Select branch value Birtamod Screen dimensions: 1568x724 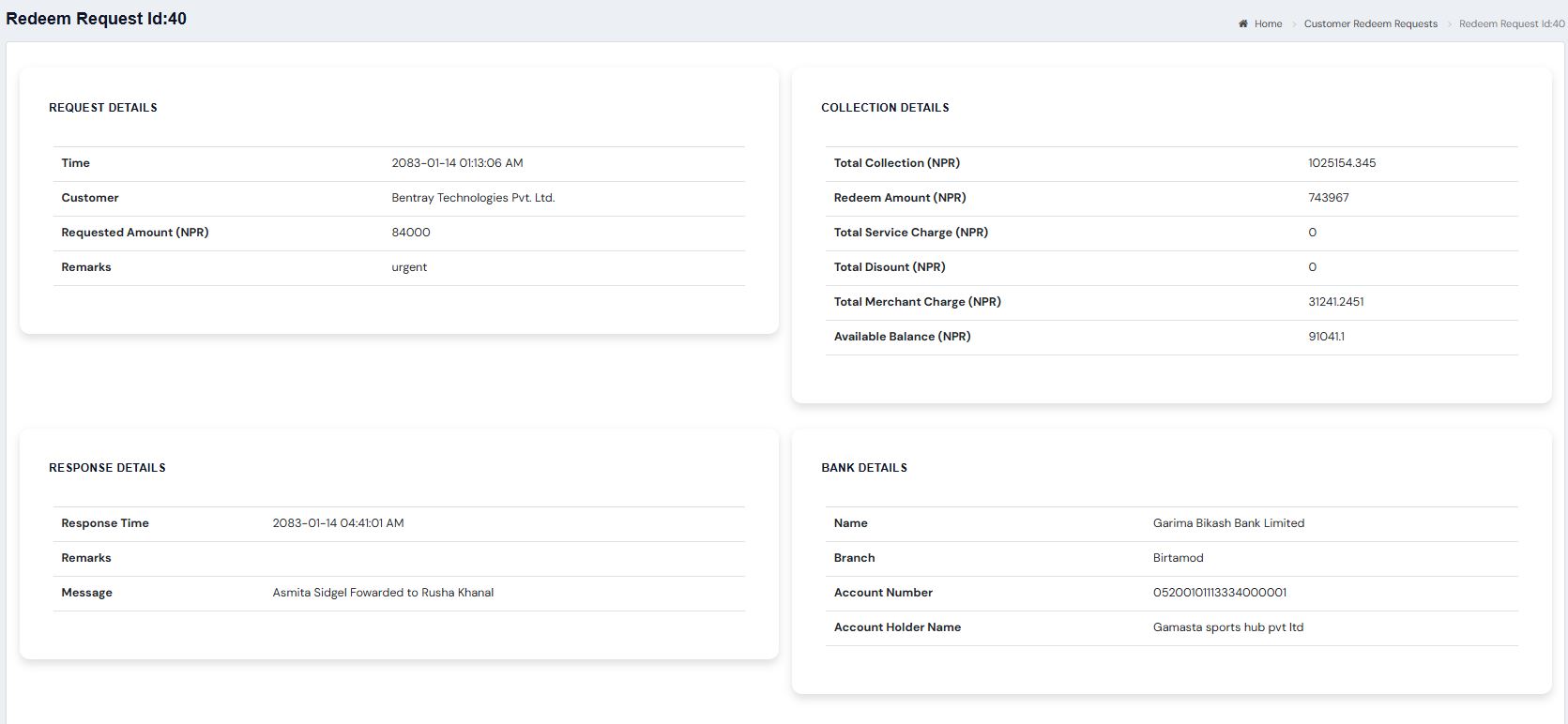[1179, 558]
